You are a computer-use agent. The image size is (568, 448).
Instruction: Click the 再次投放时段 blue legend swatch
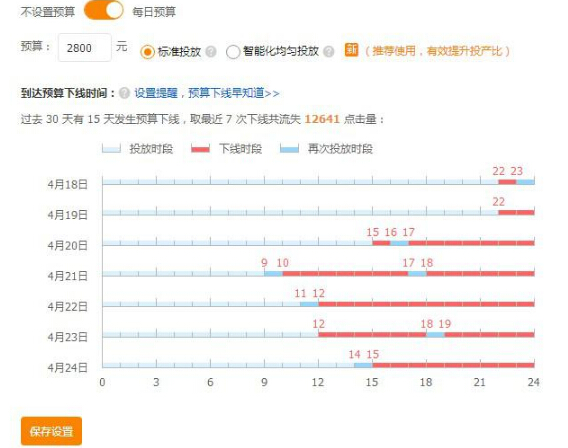[x=289, y=148]
